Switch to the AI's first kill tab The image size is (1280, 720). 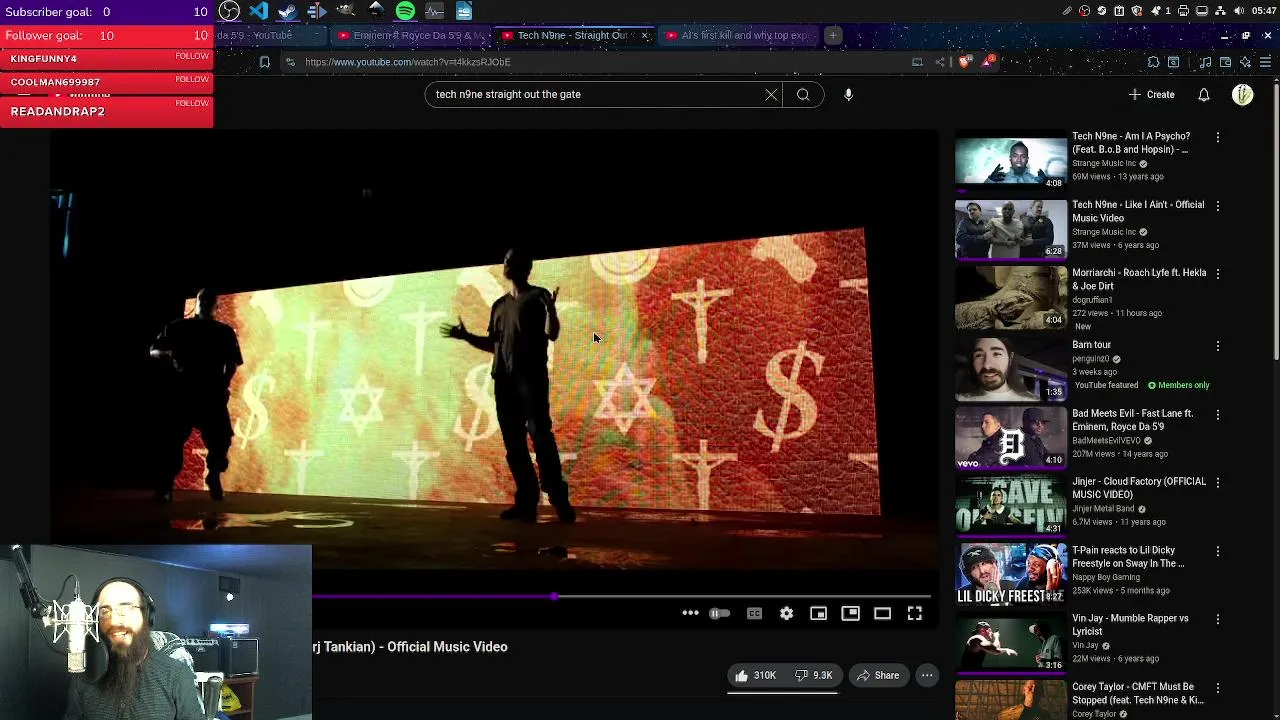pyautogui.click(x=737, y=36)
